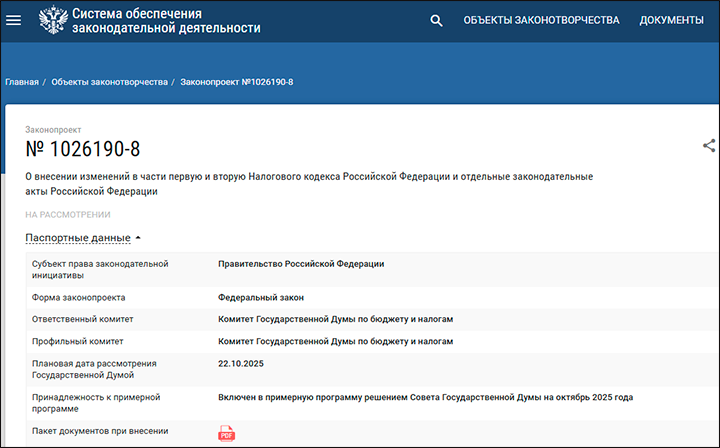The width and height of the screenshot is (720, 448).
Task: Click committee name in Профильный комитет row
Action: click(x=336, y=341)
